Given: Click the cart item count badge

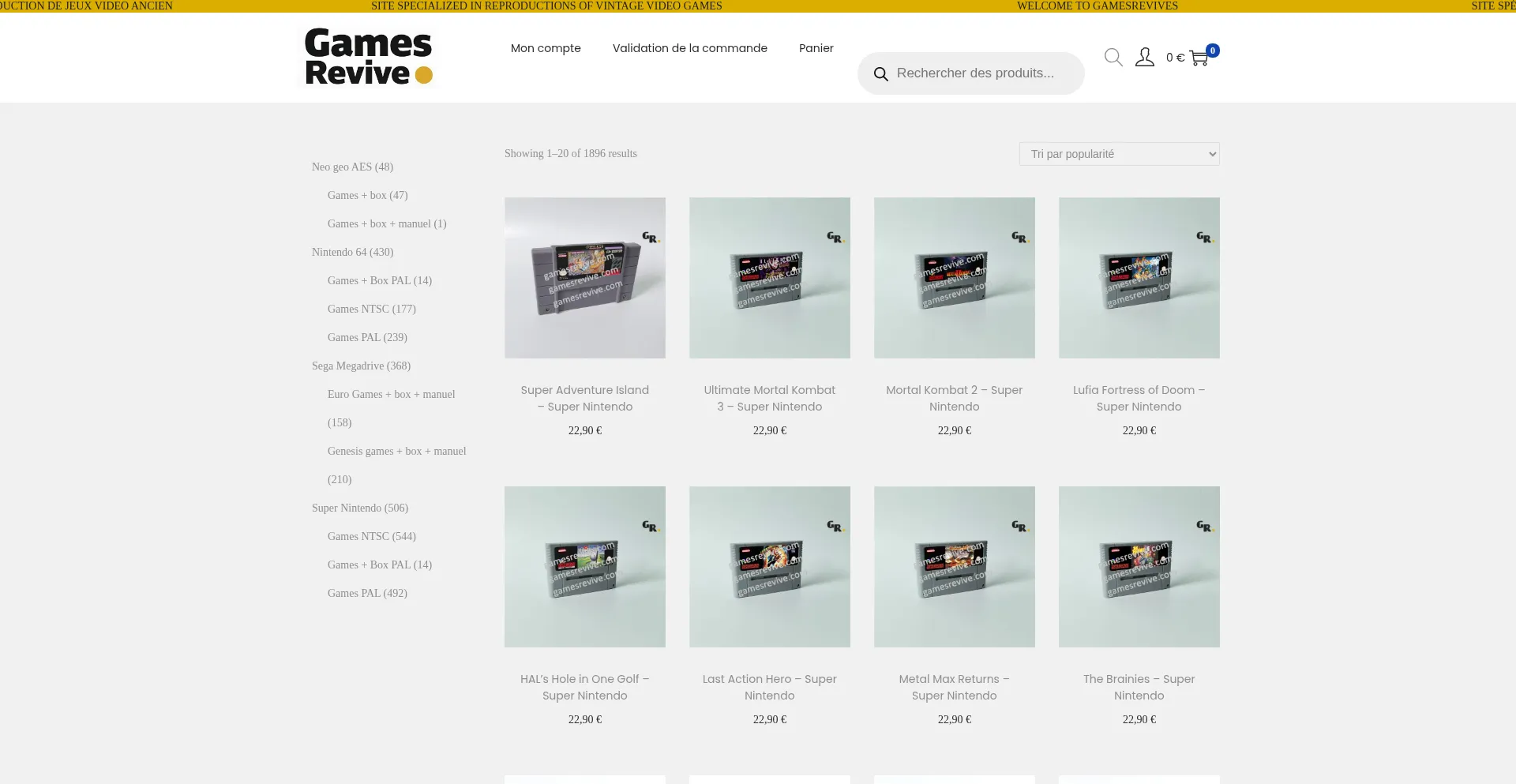Looking at the screenshot, I should coord(1212,49).
